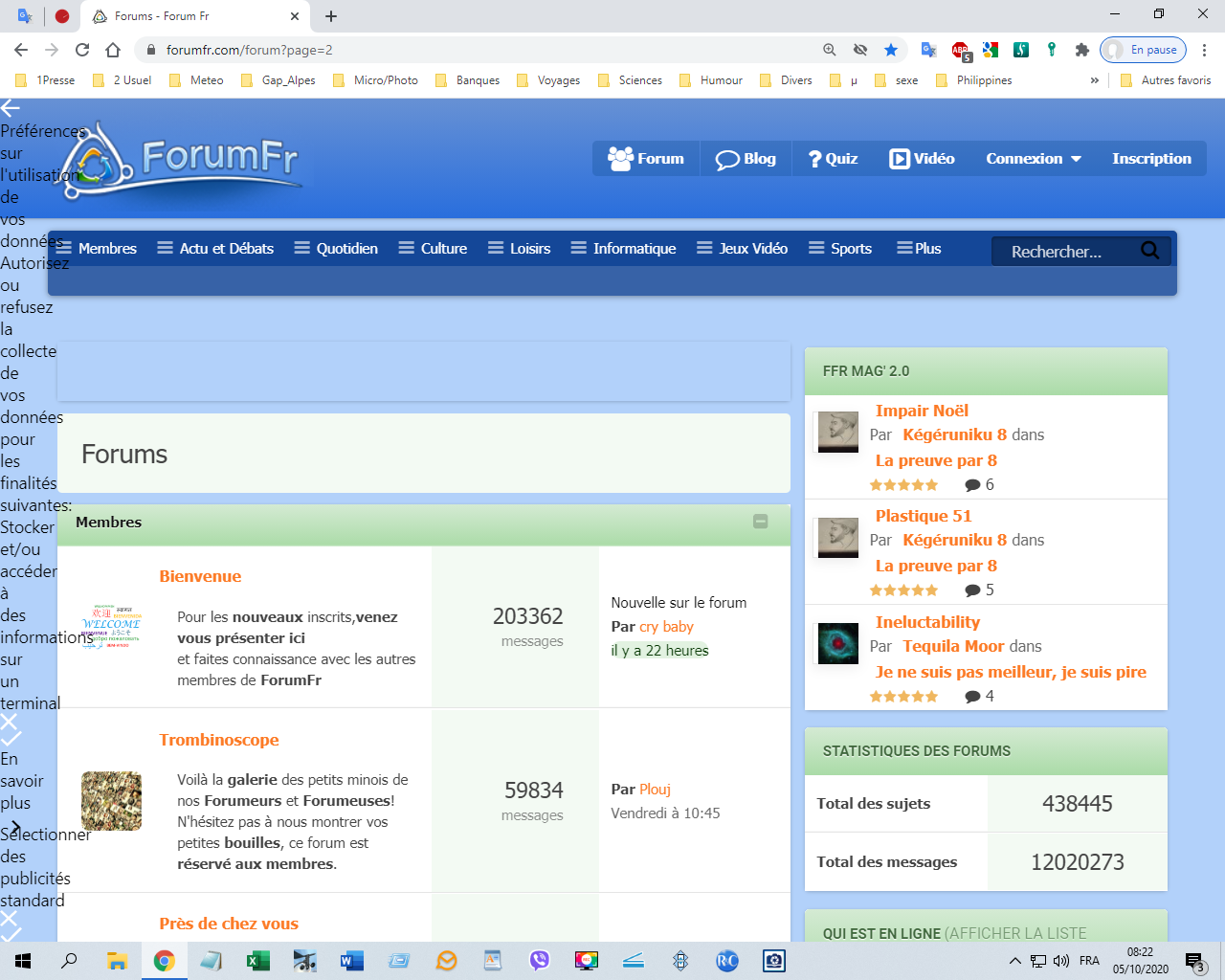Click the En pause profile button
The width and height of the screenshot is (1225, 980).
pos(1143,50)
